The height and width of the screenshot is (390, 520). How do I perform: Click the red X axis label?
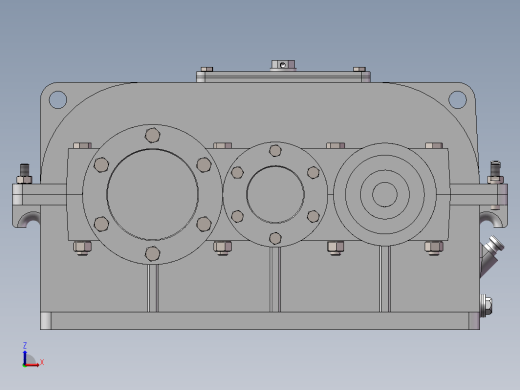pos(42,362)
